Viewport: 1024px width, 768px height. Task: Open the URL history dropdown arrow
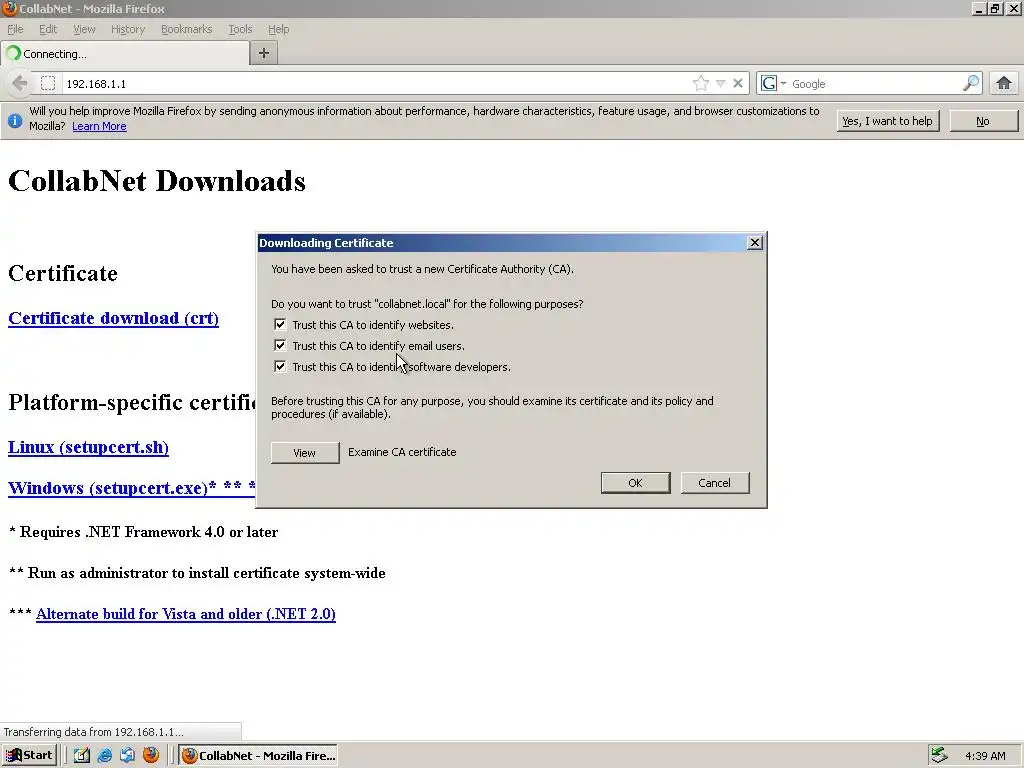[720, 84]
